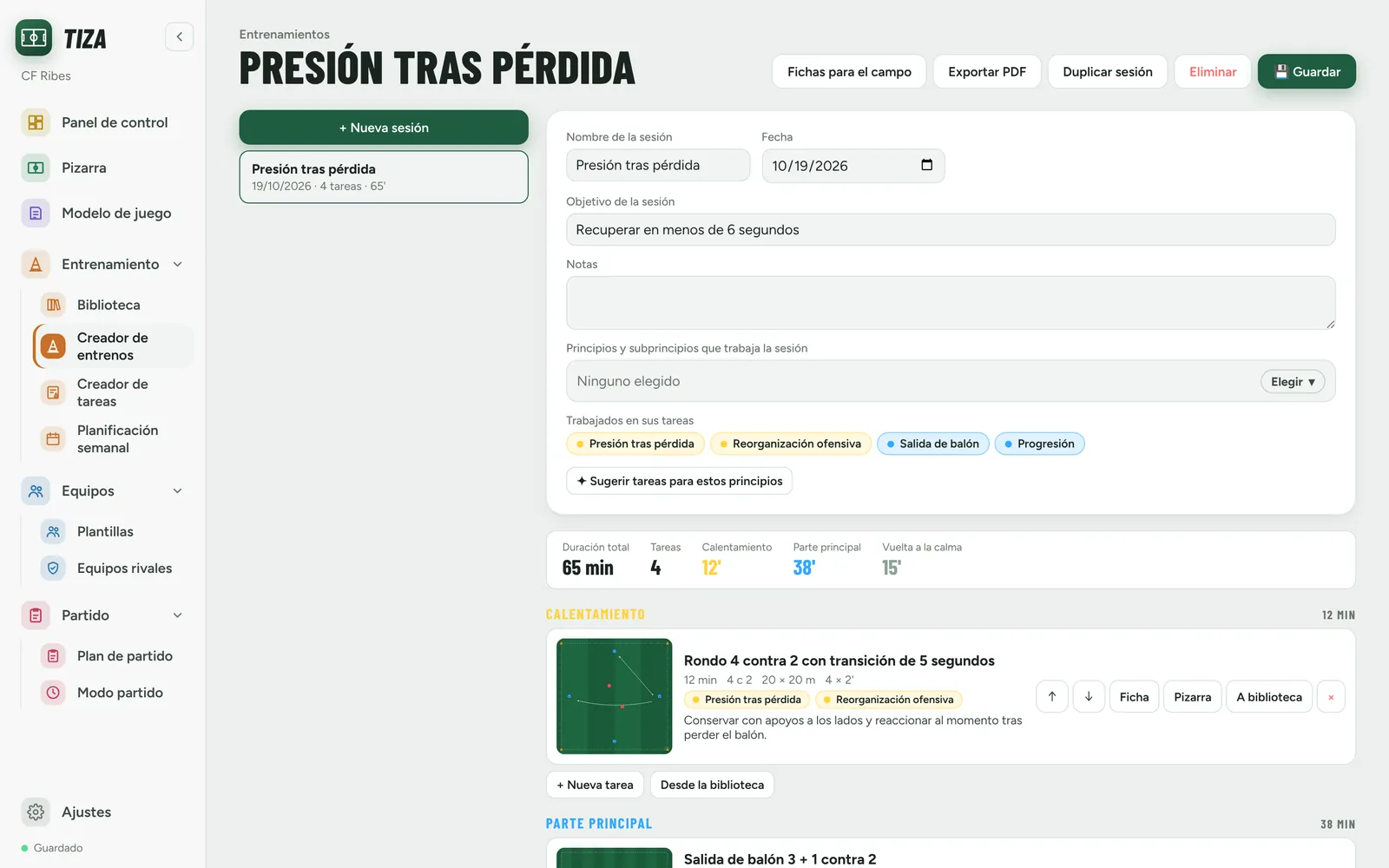The width and height of the screenshot is (1389, 868).
Task: Send the Rondo task A biblioteca
Action: click(1268, 697)
